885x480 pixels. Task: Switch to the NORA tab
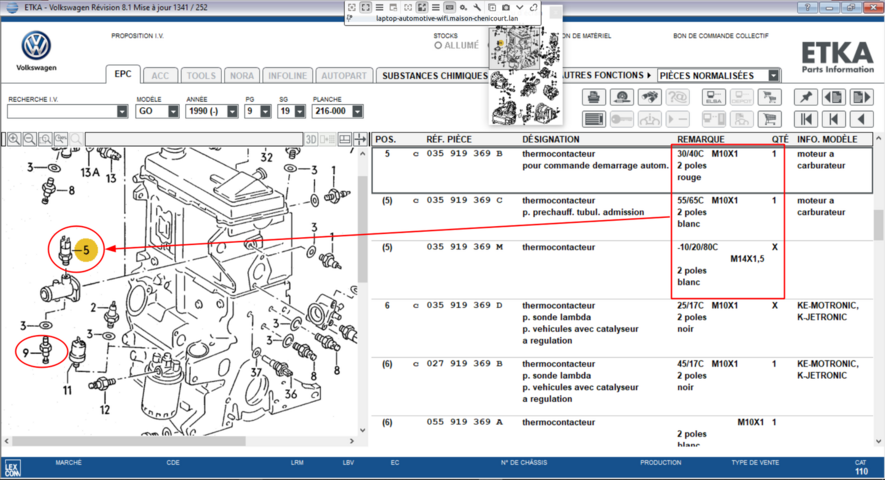(x=242, y=76)
